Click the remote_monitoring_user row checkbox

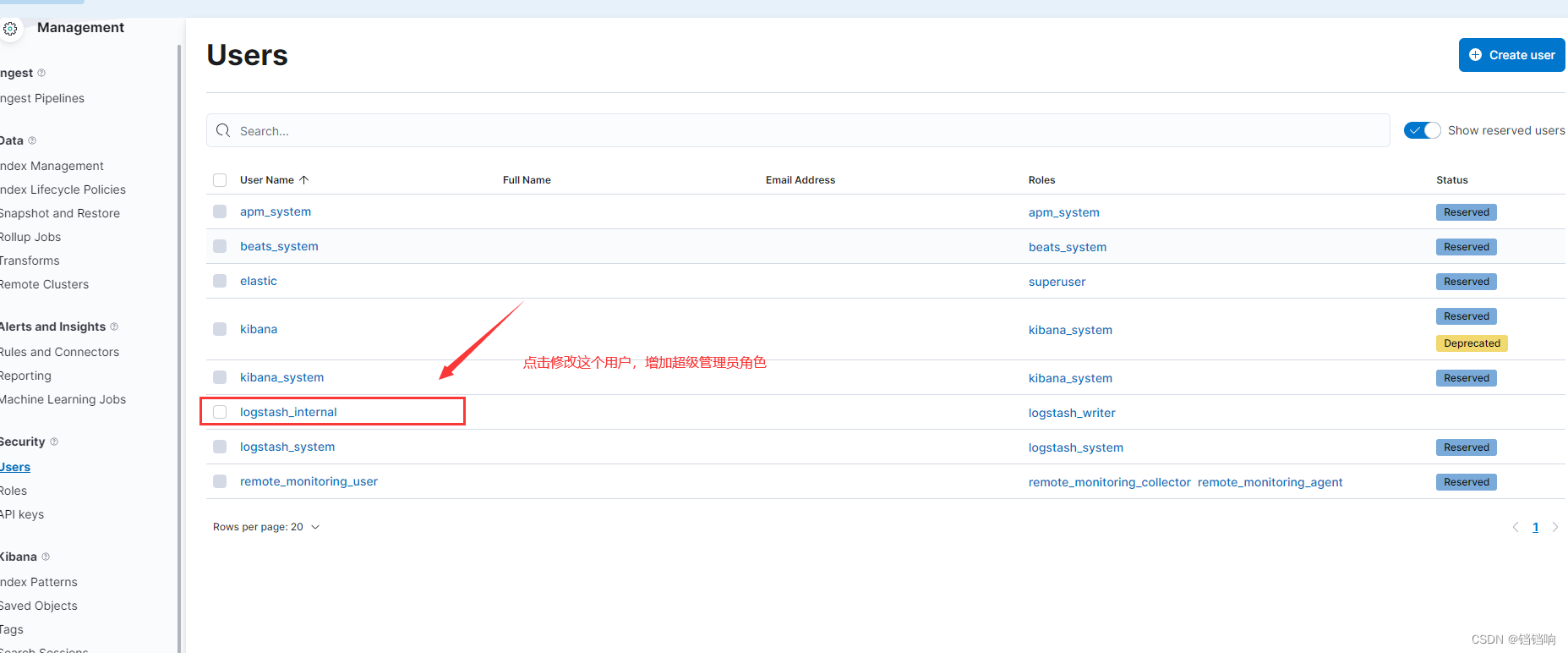220,481
